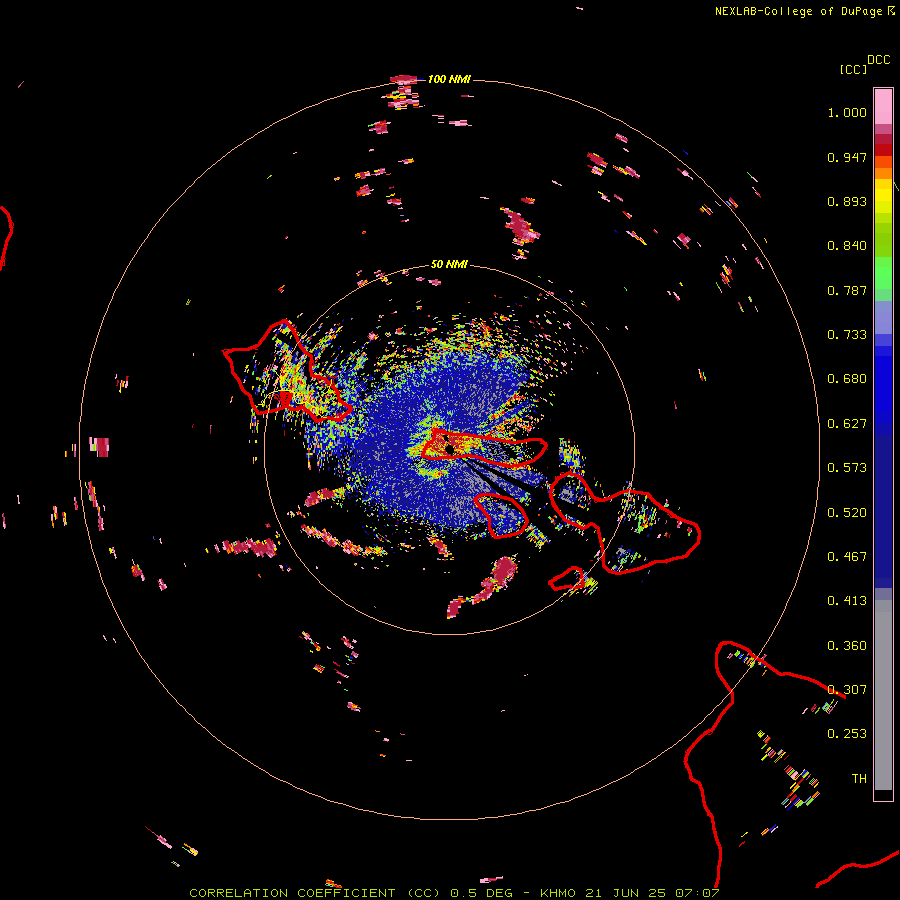
Task: Click the 0.520 legend value
Action: 847,513
